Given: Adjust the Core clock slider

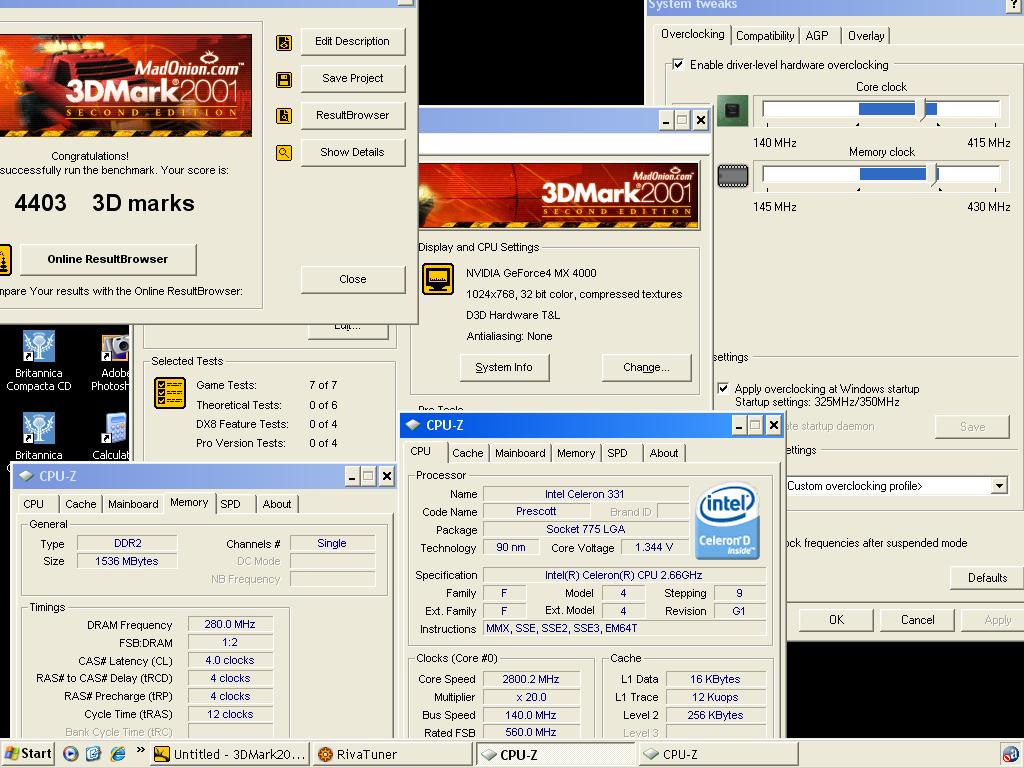Looking at the screenshot, I should coord(923,110).
